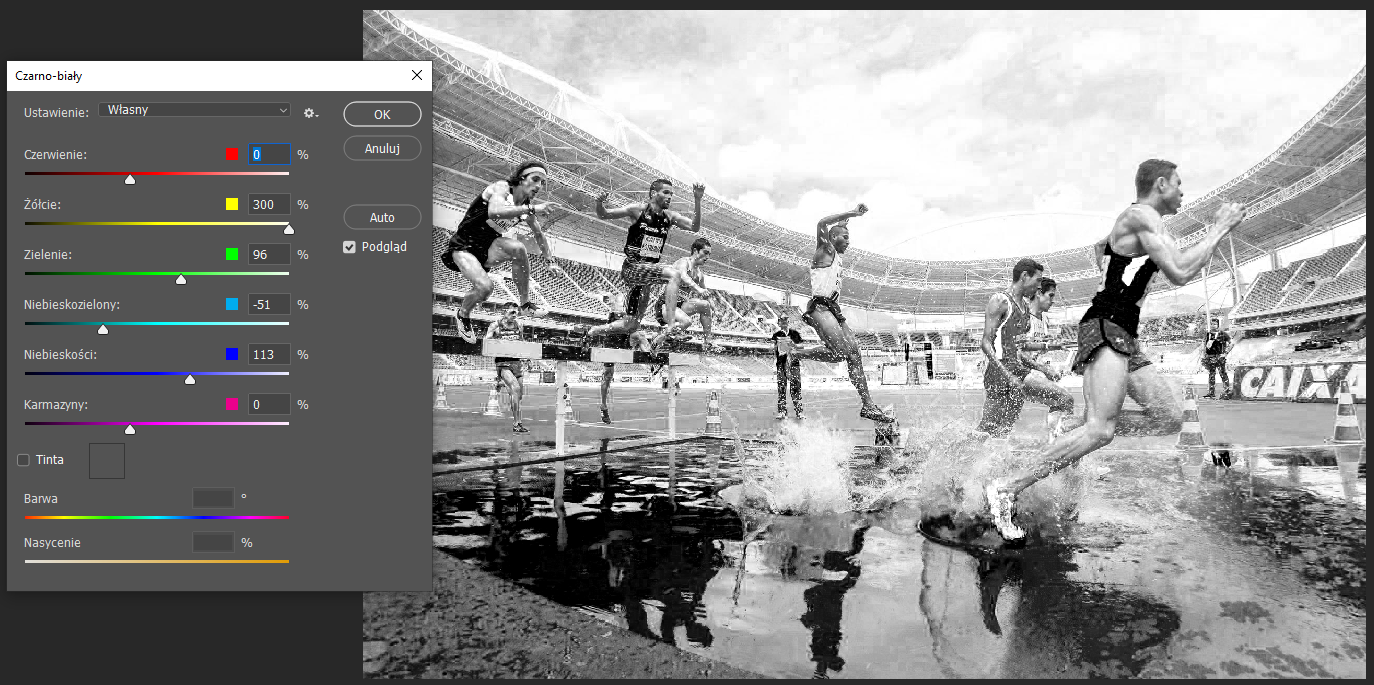Click the Karmazyny slider handle

(130, 429)
